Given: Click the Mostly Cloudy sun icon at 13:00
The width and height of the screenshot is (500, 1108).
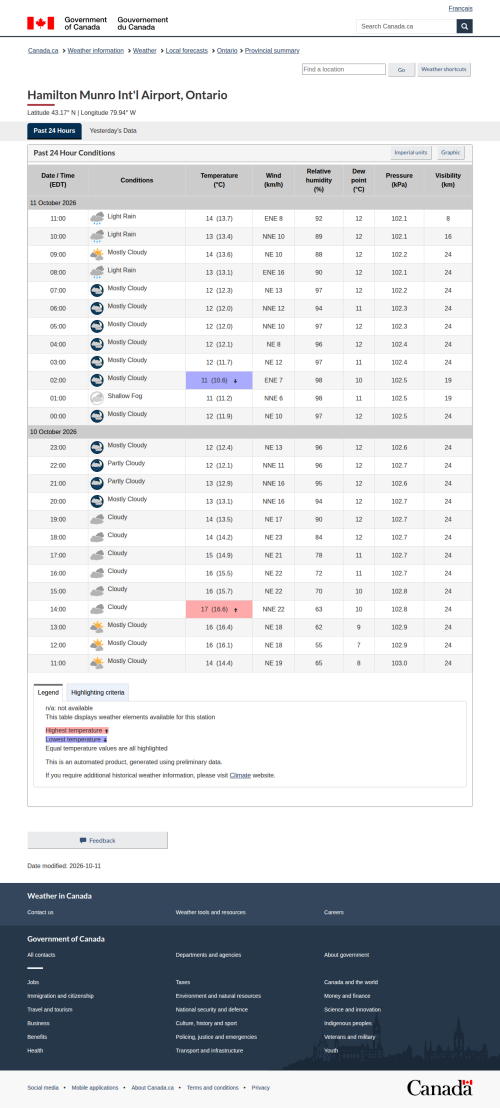Looking at the screenshot, I should click(97, 627).
